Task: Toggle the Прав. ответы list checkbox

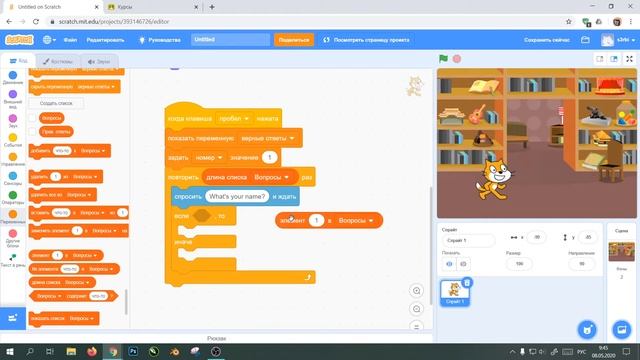Action: [x=33, y=131]
